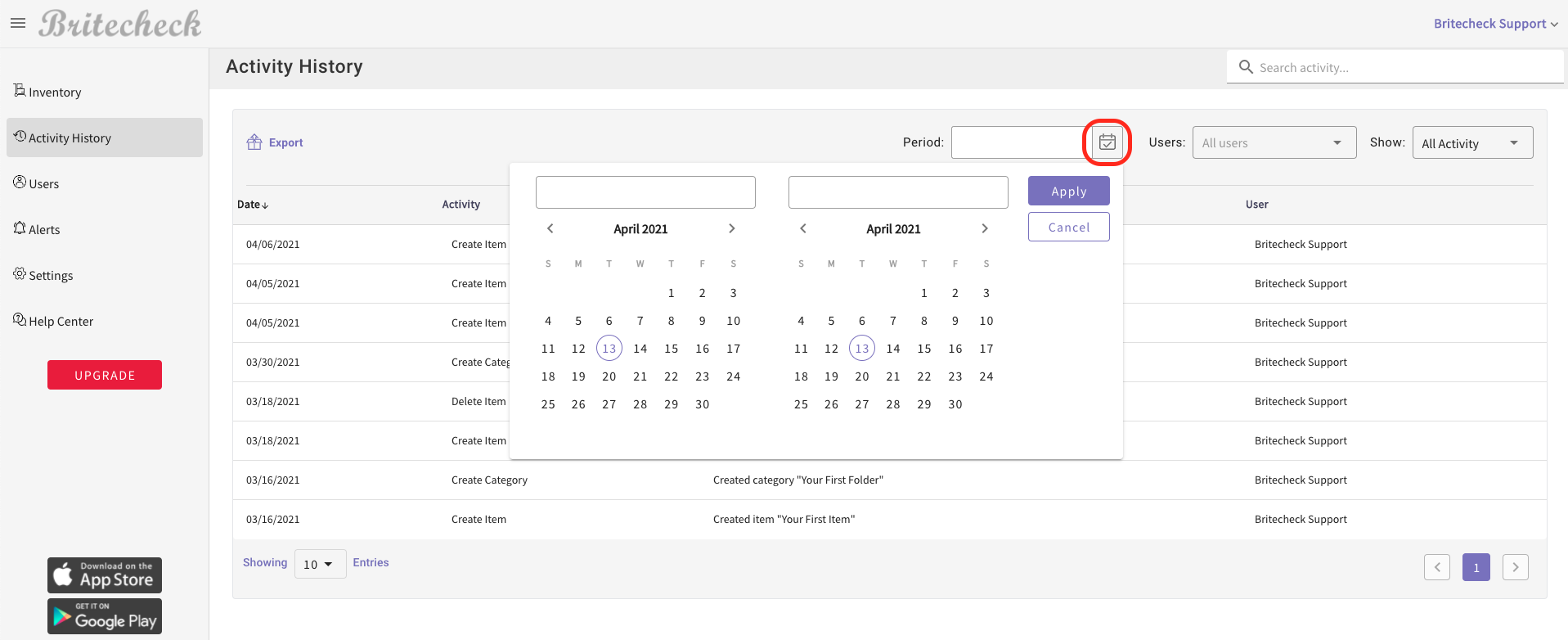The image size is (1568, 640).
Task: Go to next month in right calendar
Action: [985, 228]
